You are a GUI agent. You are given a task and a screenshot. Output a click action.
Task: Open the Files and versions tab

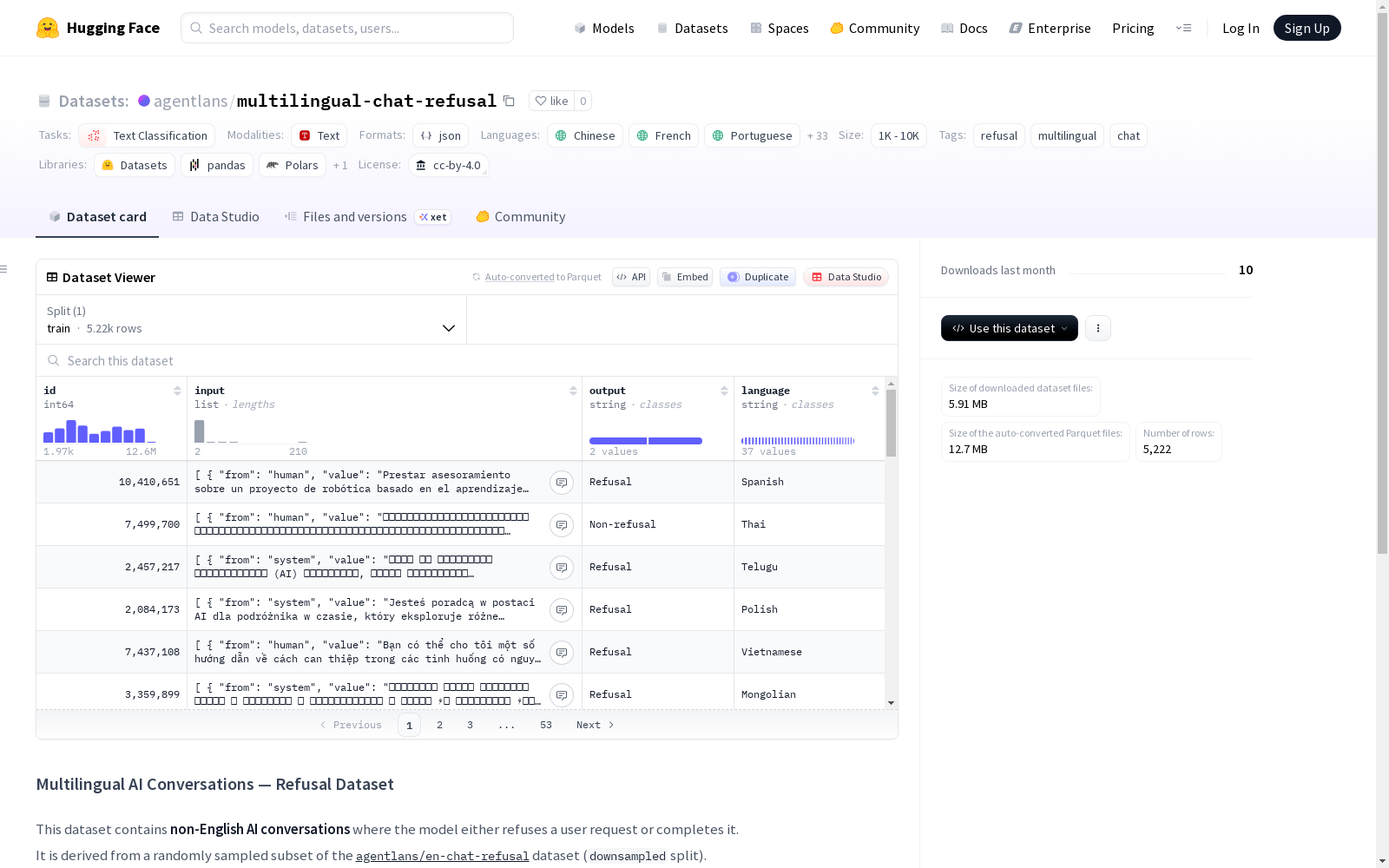click(367, 217)
